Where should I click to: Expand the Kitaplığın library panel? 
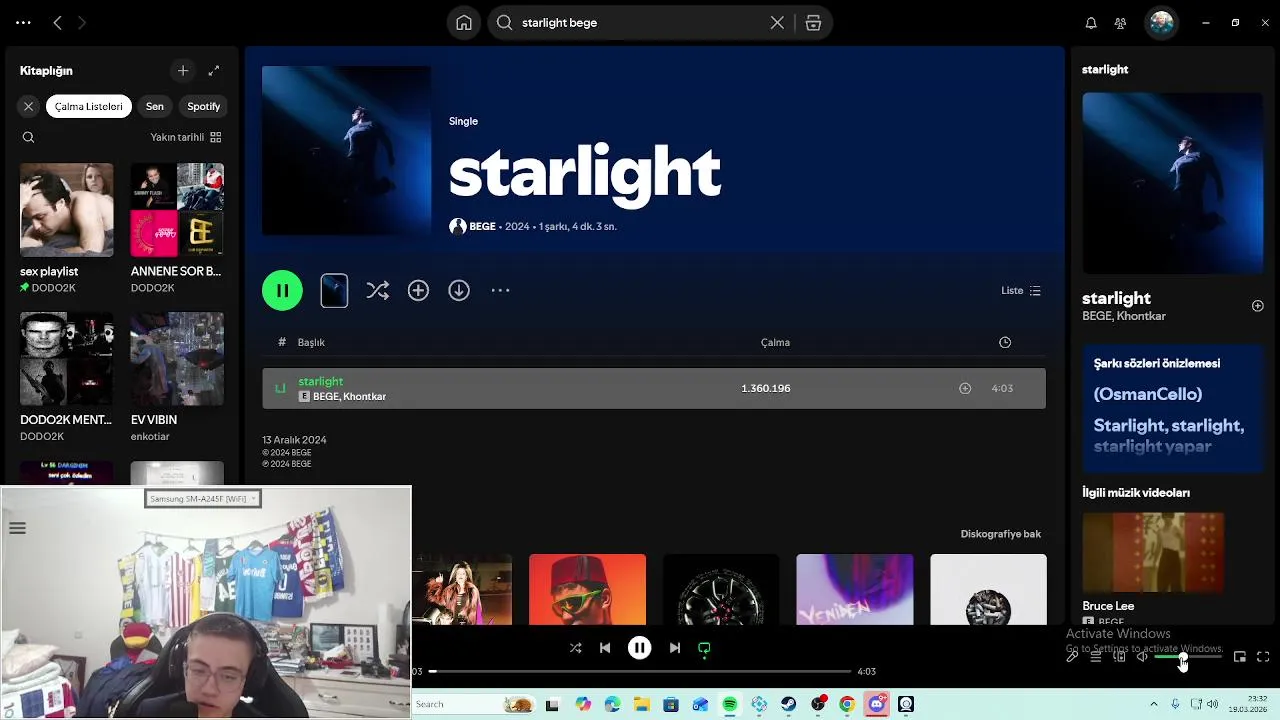coord(213,71)
